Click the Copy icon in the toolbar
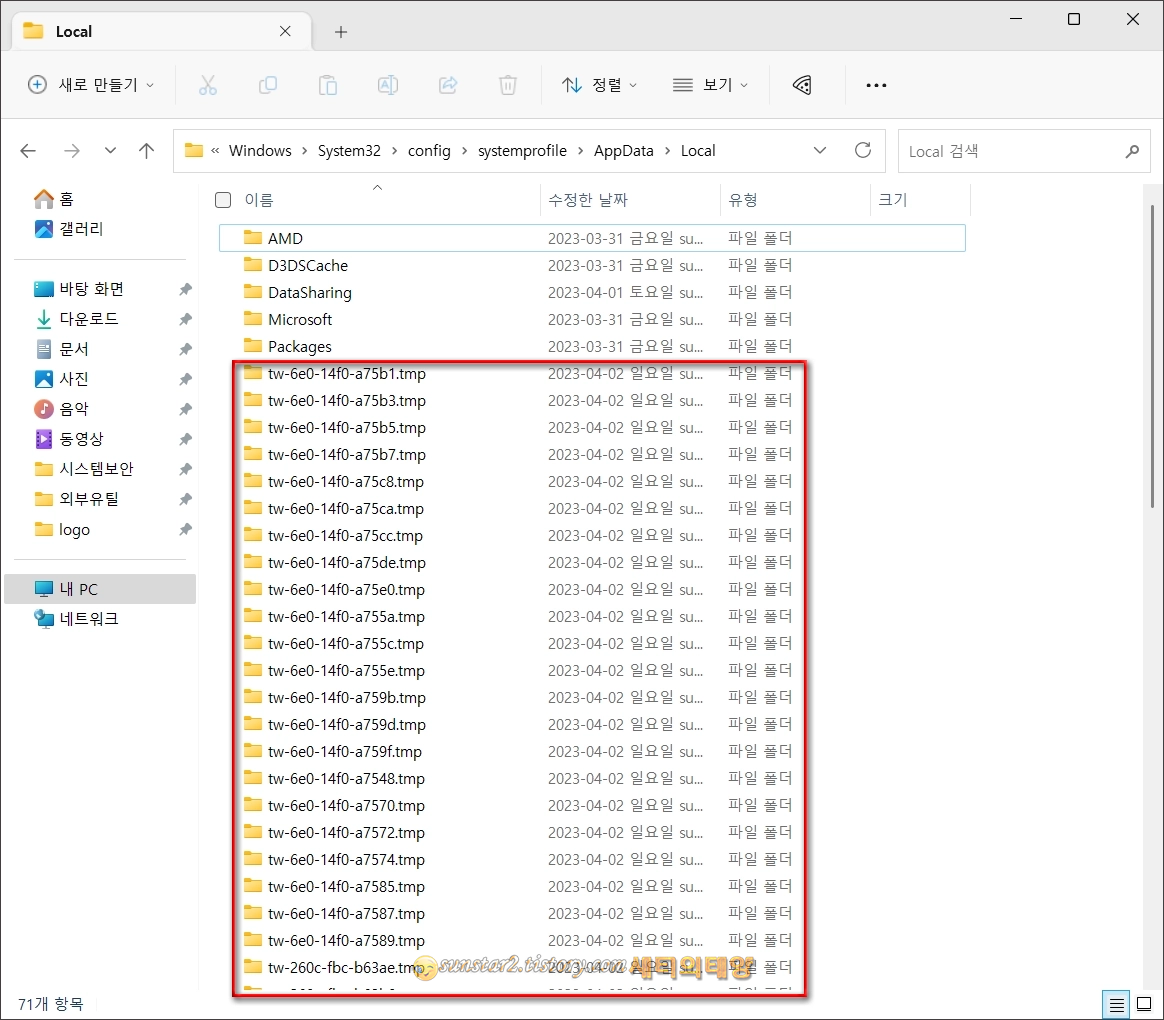The image size is (1164, 1020). coord(268,85)
